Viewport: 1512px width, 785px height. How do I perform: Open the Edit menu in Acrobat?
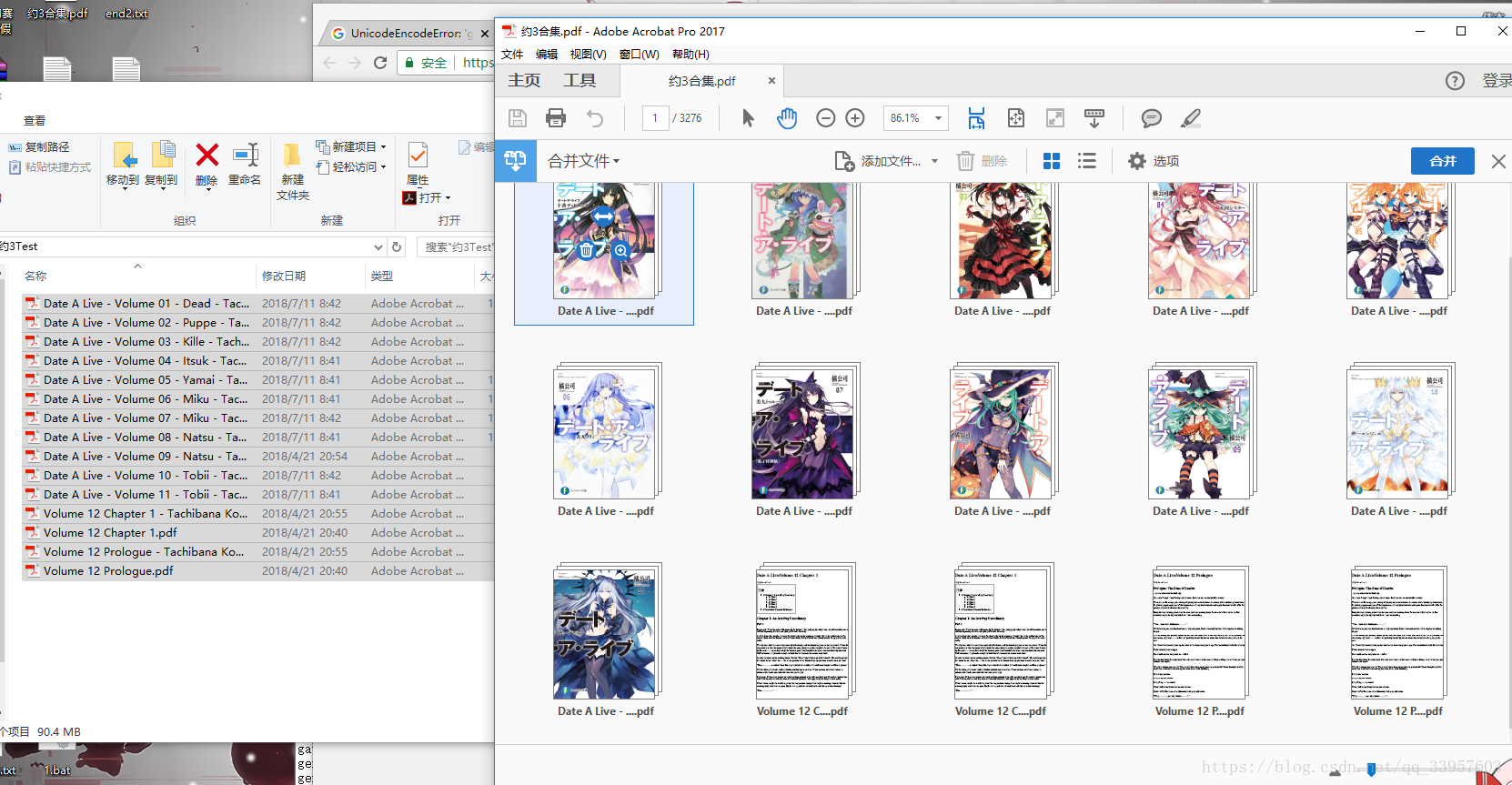click(x=547, y=55)
